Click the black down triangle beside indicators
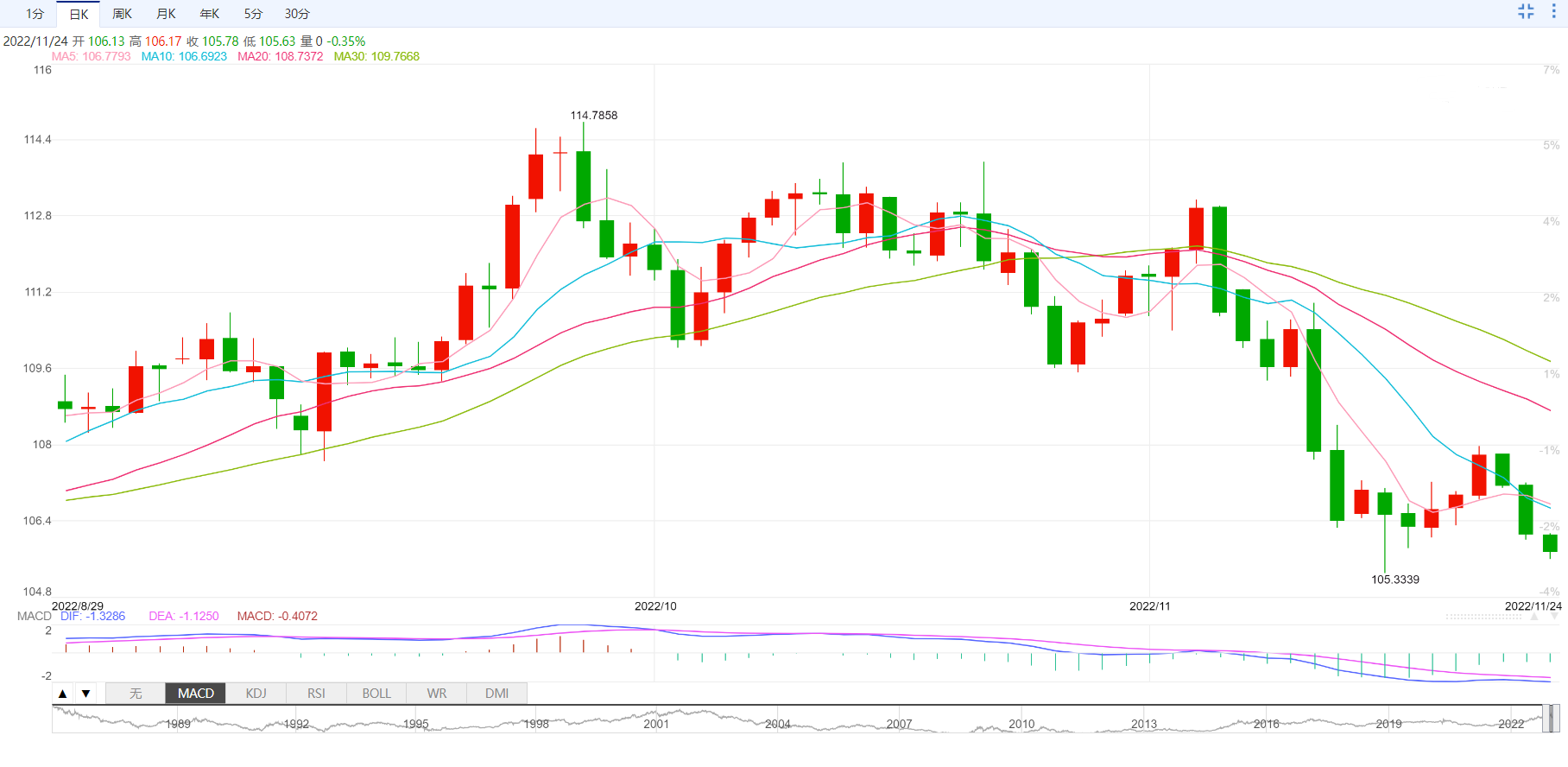1568x767 pixels. pyautogui.click(x=85, y=694)
